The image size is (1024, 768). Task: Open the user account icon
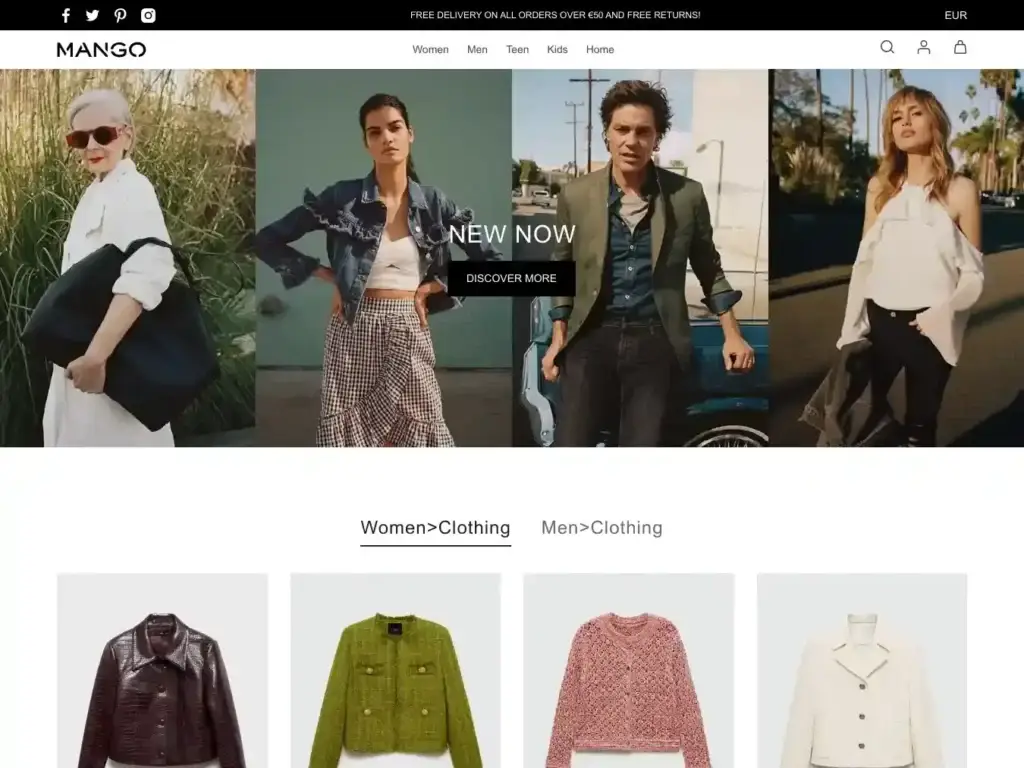(x=924, y=47)
